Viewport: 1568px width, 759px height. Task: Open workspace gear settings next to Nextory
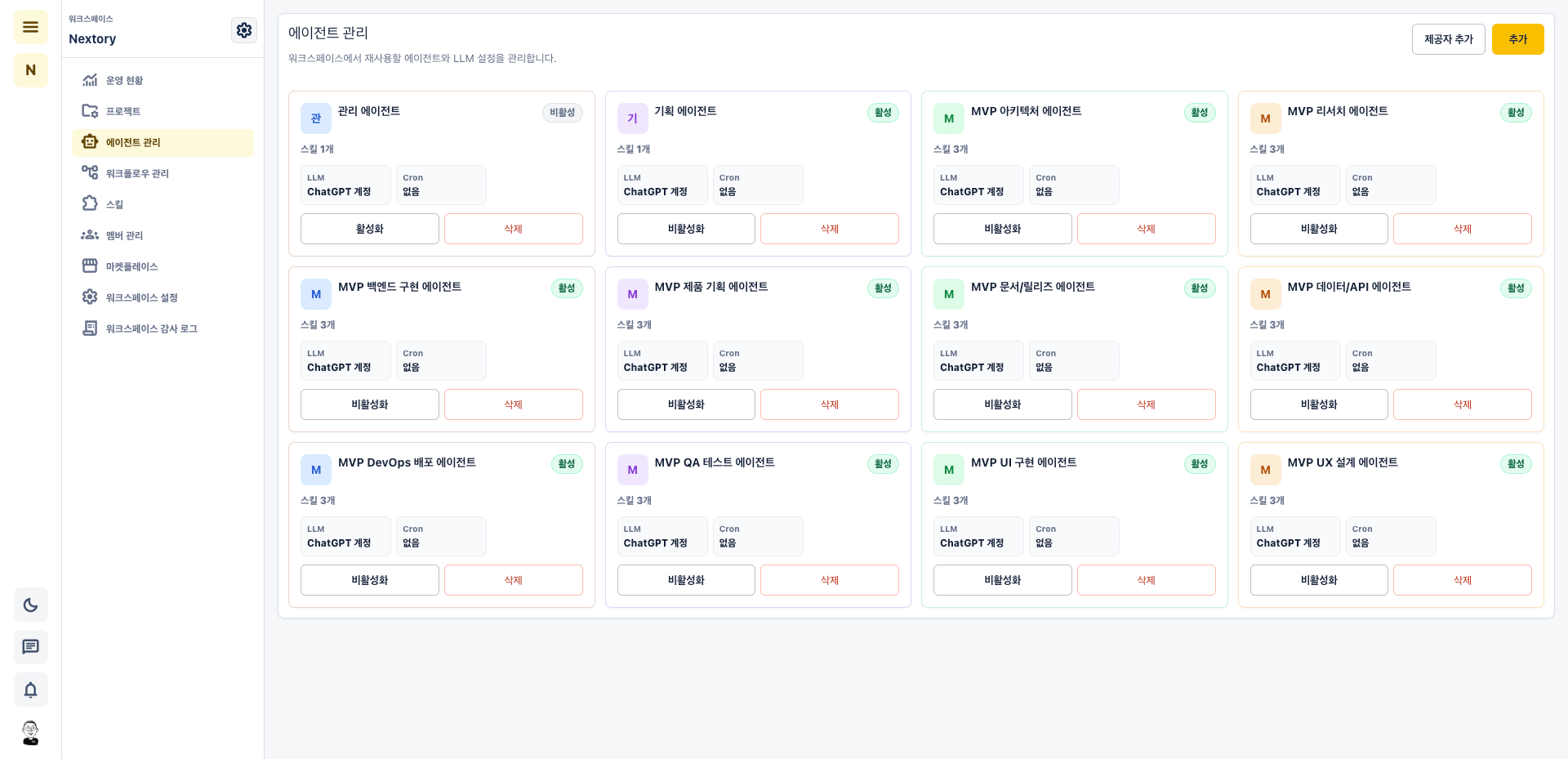click(244, 30)
